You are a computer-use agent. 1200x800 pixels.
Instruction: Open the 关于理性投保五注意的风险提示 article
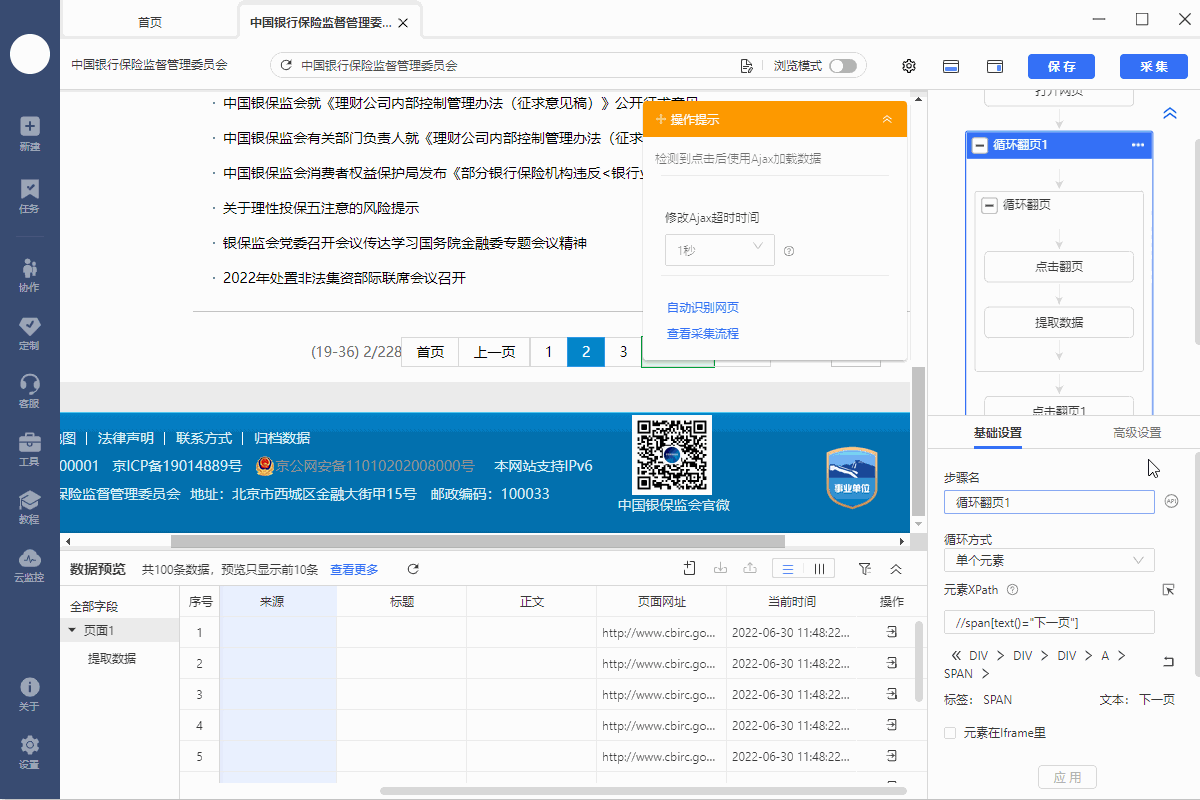point(321,208)
